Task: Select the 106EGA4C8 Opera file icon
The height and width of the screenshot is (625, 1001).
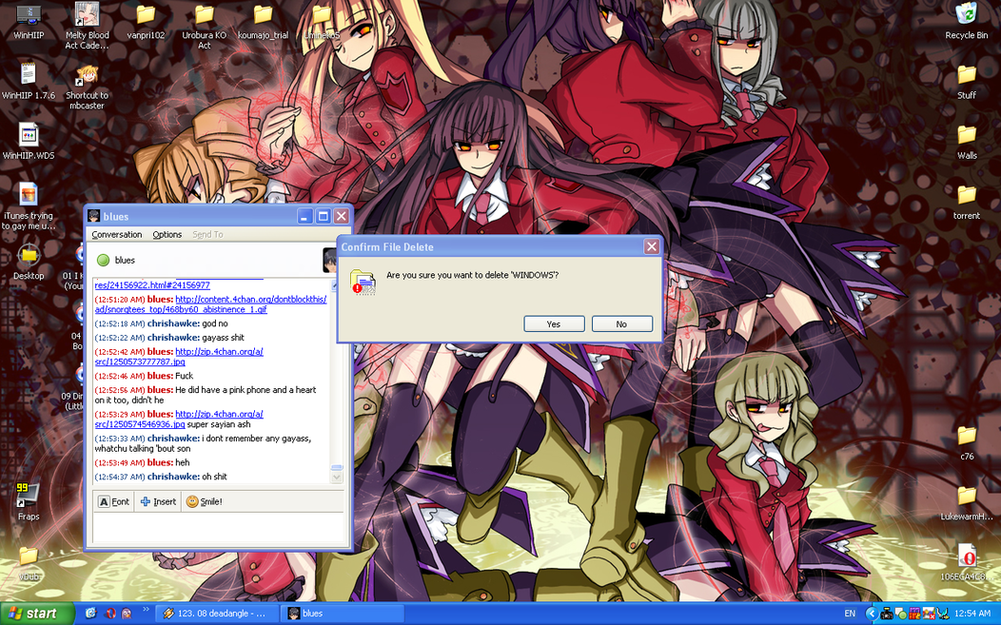Action: point(967,562)
